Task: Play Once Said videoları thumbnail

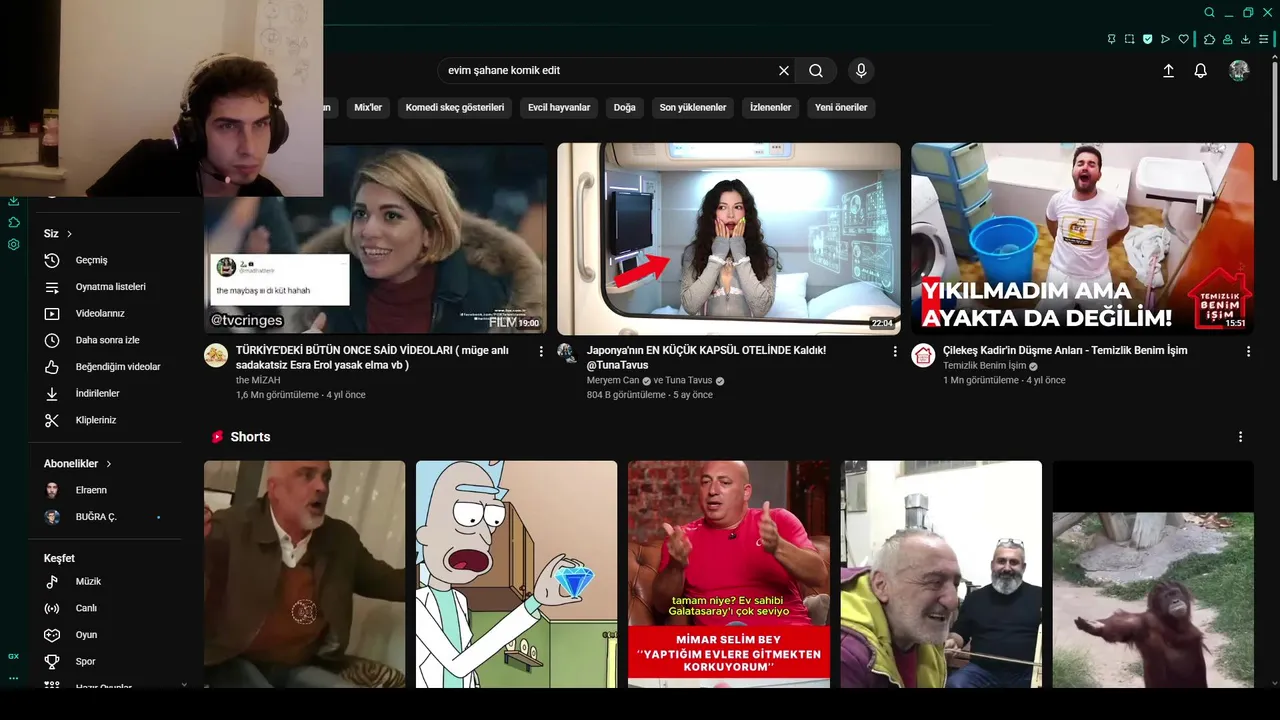Action: click(x=375, y=238)
